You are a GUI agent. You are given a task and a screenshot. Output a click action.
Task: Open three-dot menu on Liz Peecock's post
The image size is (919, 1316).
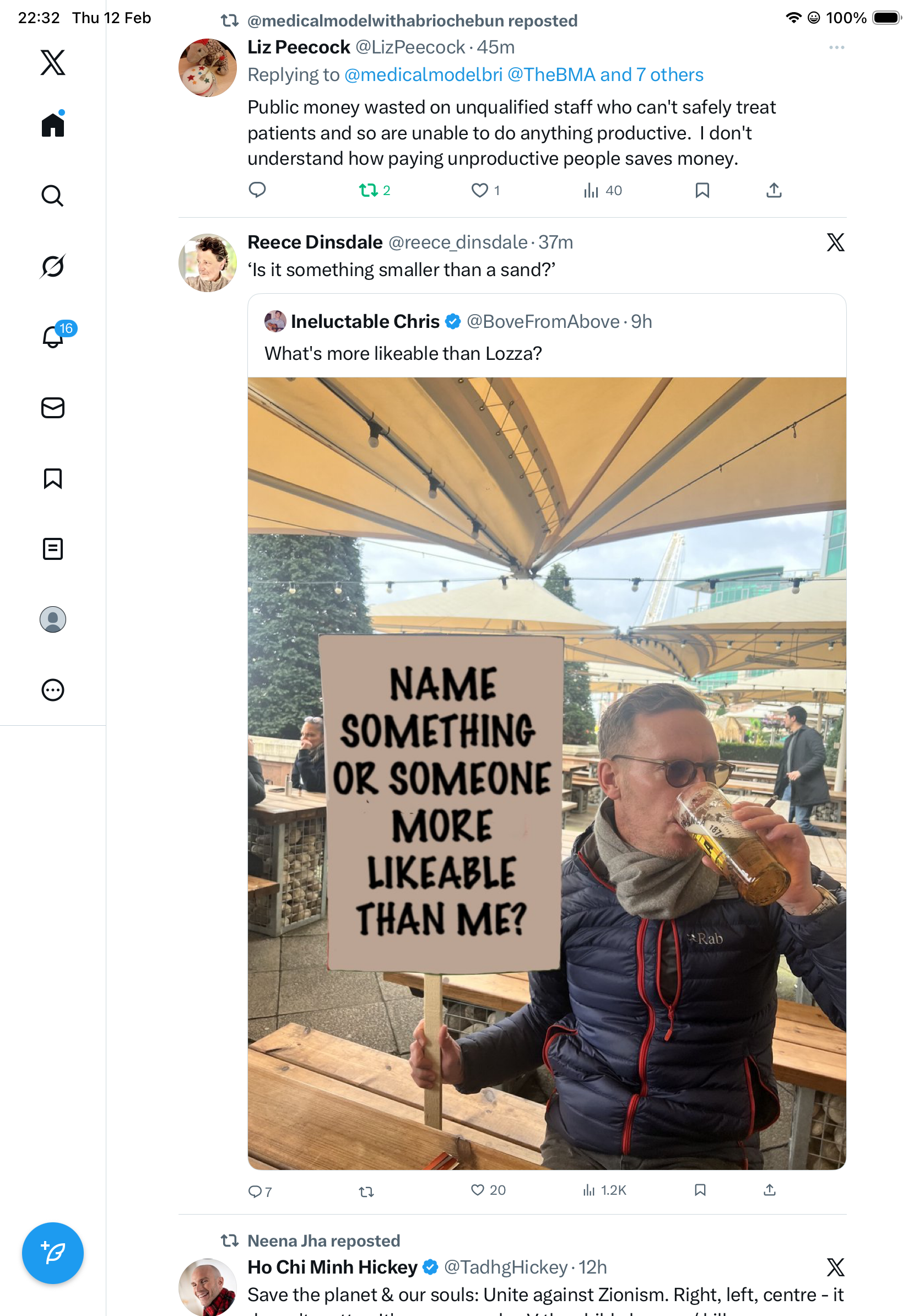(x=836, y=47)
